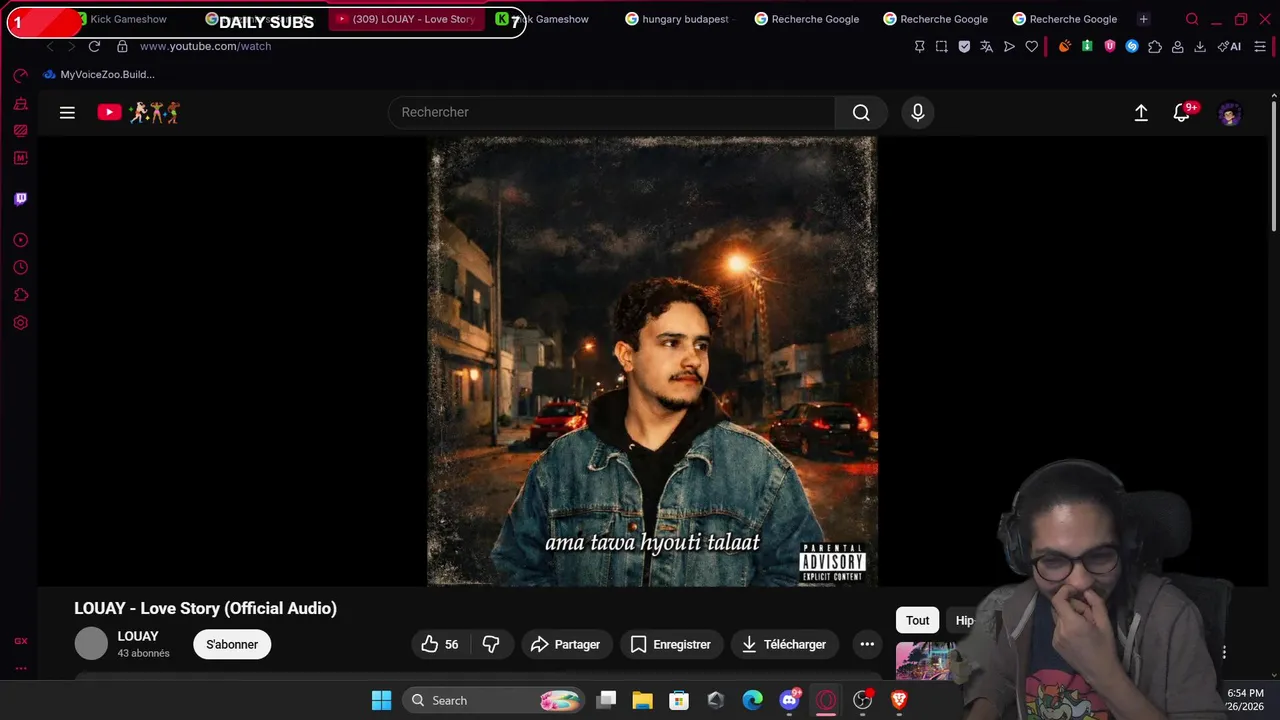Open File Explorer from taskbar
The image size is (1280, 720).
(x=642, y=700)
